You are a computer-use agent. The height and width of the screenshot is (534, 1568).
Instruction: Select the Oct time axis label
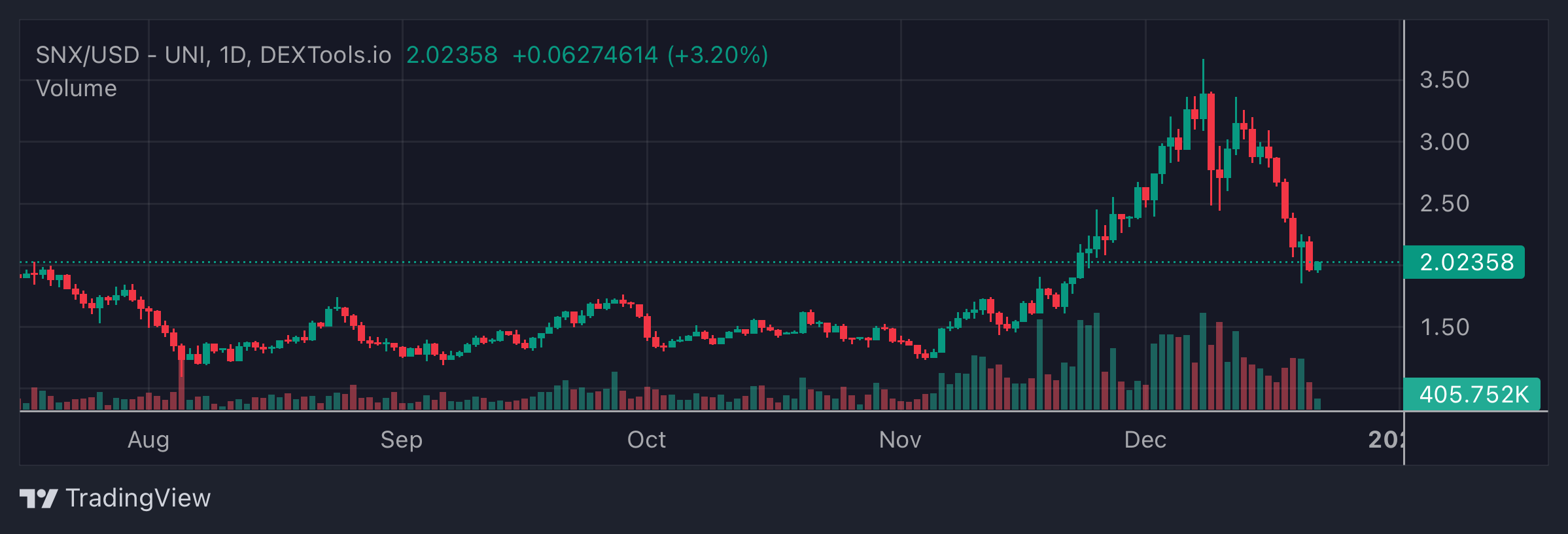(646, 440)
